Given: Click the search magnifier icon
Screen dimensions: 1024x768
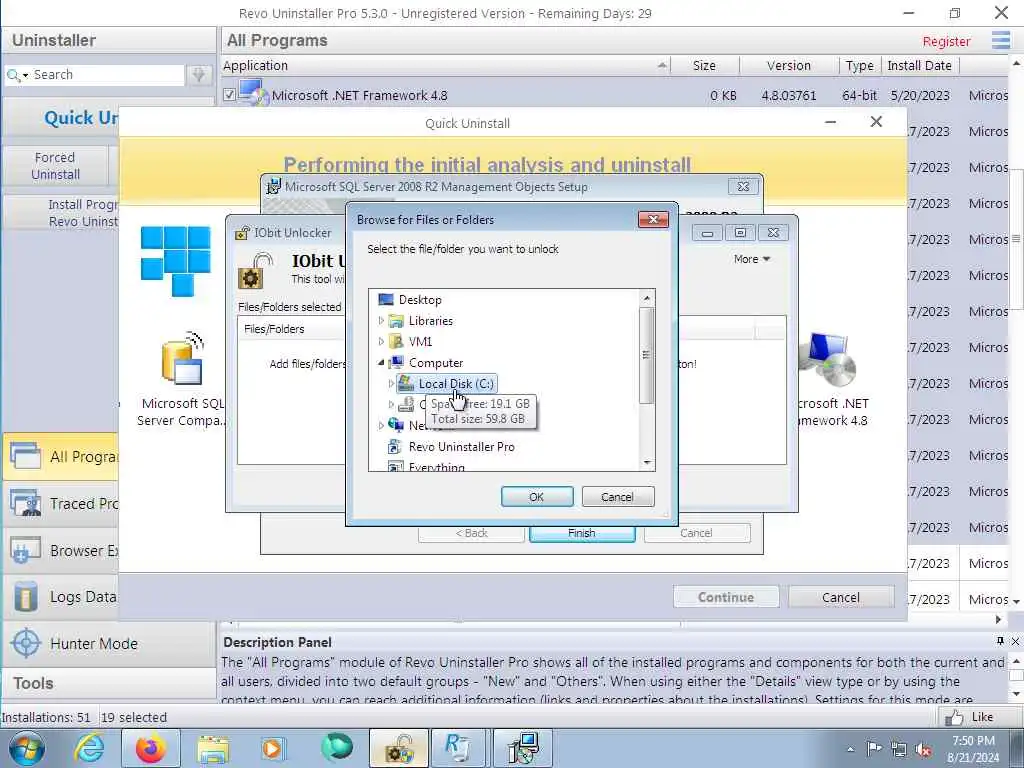Looking at the screenshot, I should point(12,75).
